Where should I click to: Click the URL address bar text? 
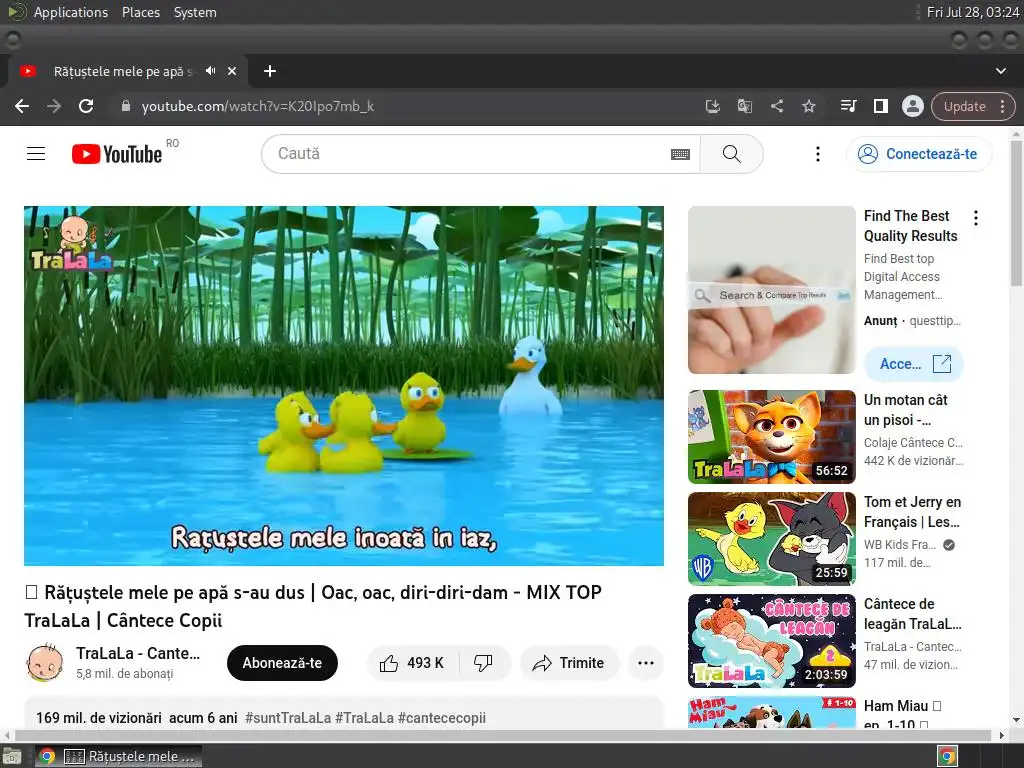258,106
